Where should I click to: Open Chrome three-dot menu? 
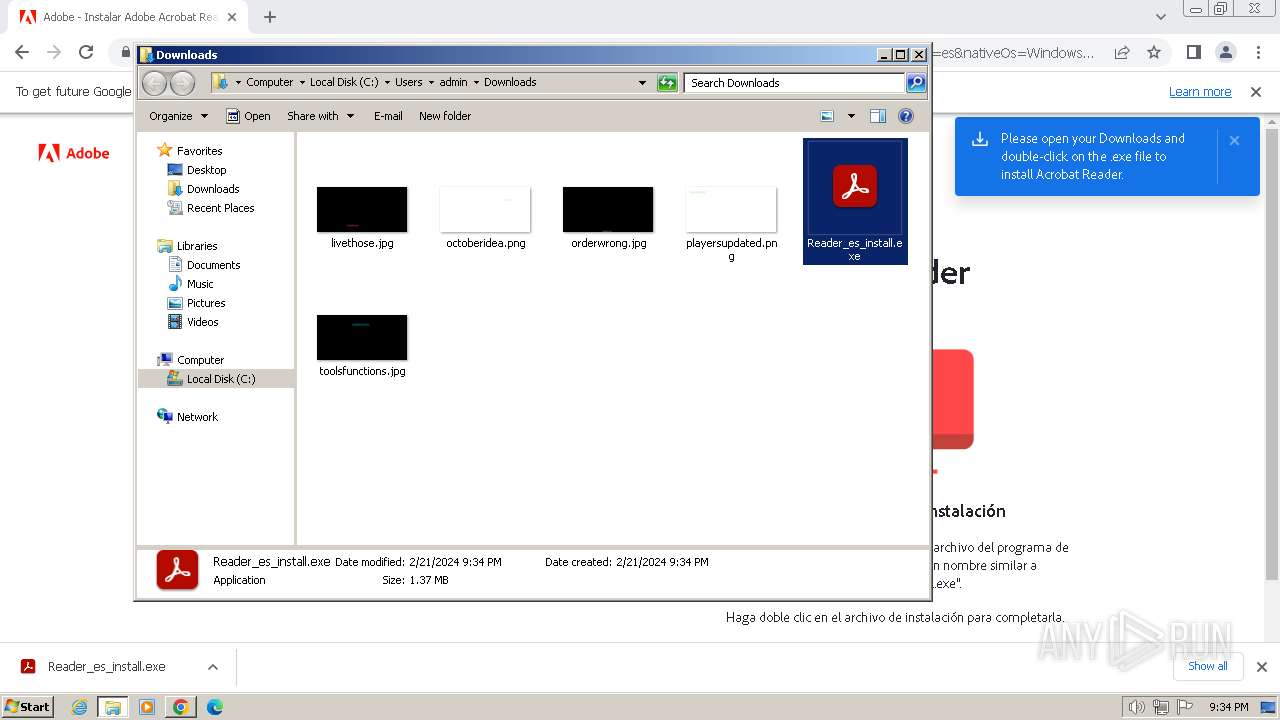(1257, 52)
